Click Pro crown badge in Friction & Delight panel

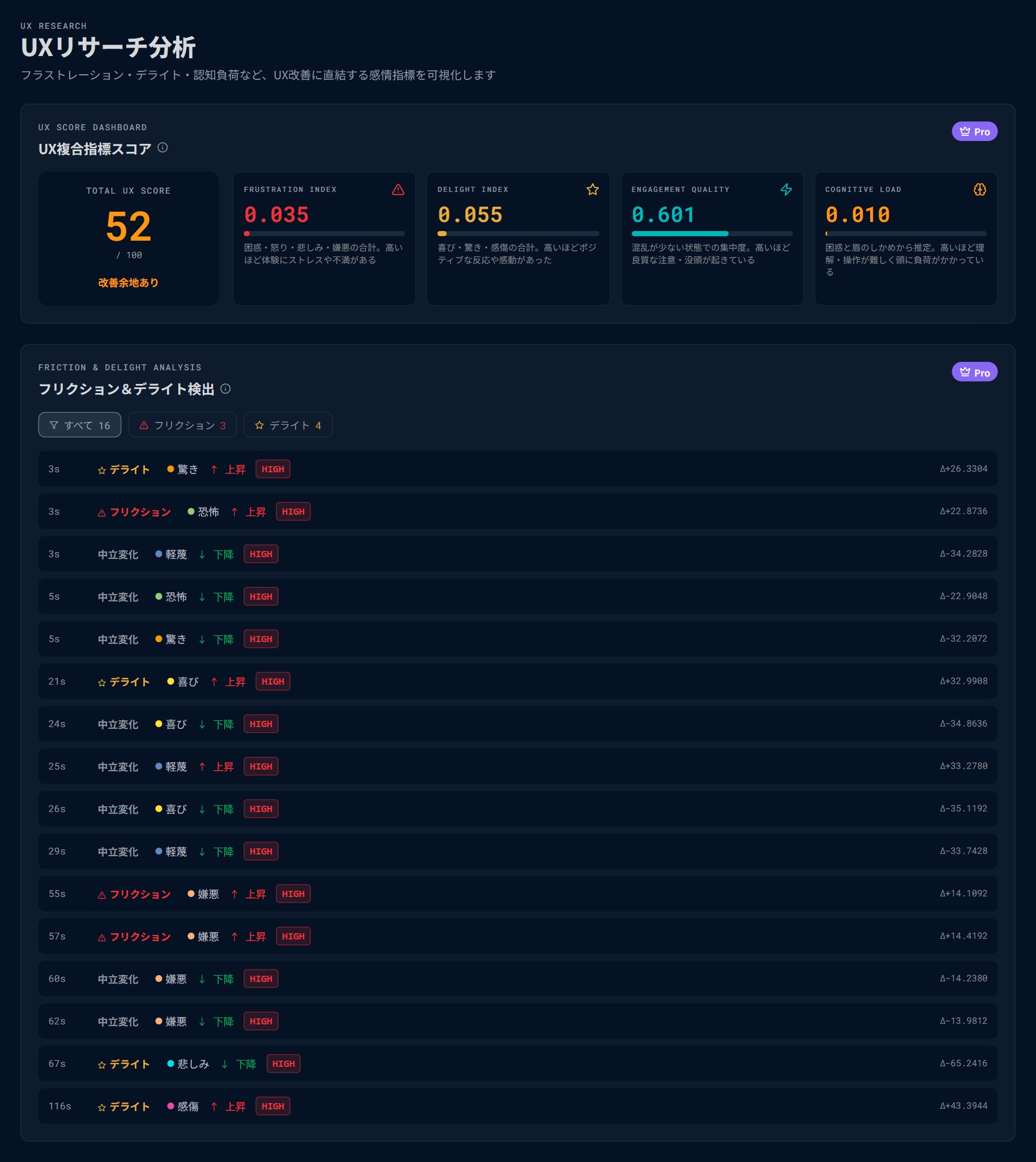pyautogui.click(x=974, y=373)
